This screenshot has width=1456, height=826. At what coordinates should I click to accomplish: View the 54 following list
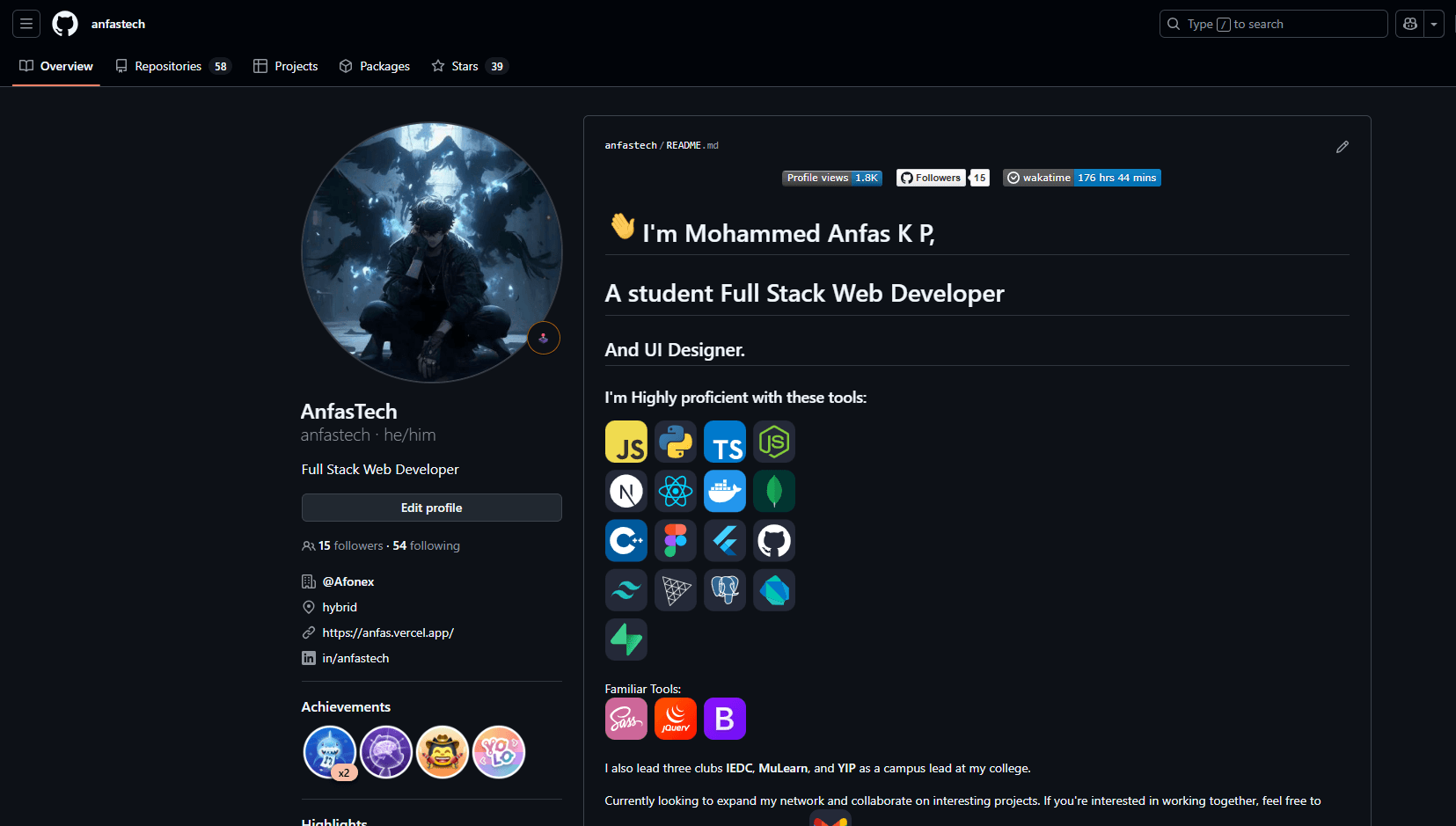427,545
